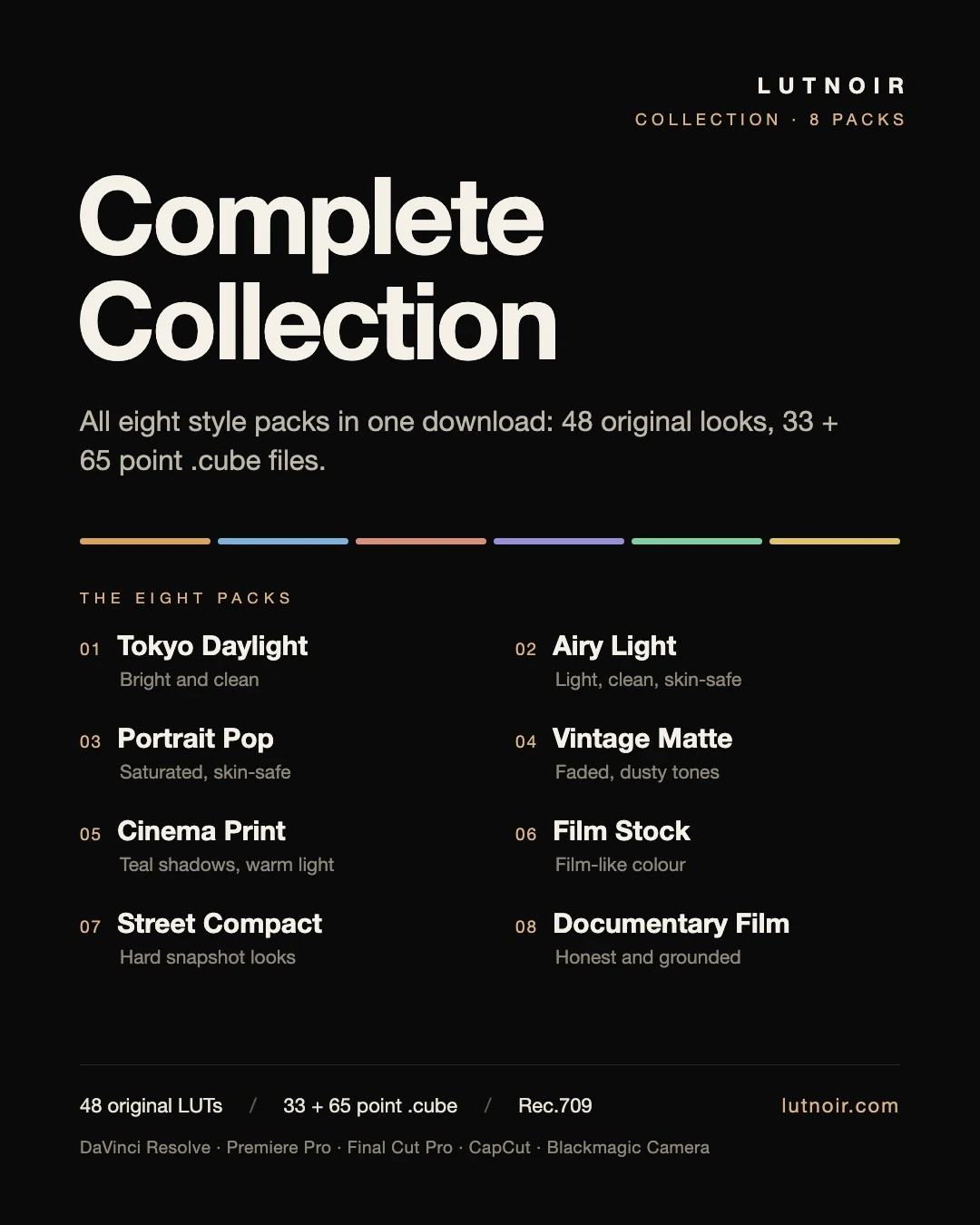Select the Portrait Pop pack title
The image size is (980, 1225).
click(195, 739)
